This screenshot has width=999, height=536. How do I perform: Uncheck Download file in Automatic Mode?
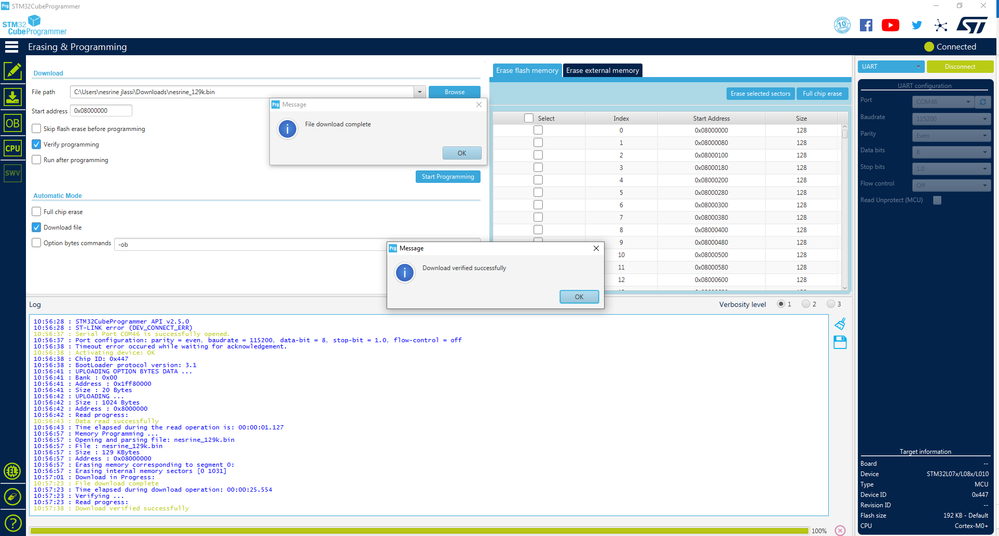(36, 227)
